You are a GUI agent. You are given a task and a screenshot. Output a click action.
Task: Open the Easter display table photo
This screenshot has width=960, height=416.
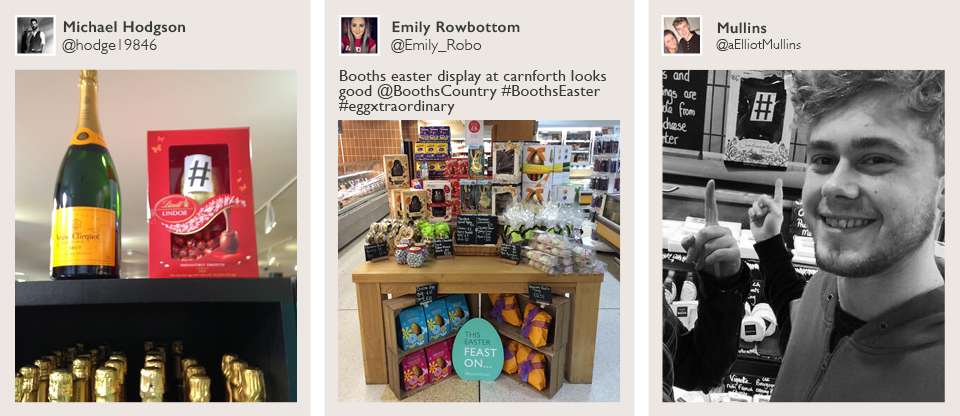click(x=479, y=261)
